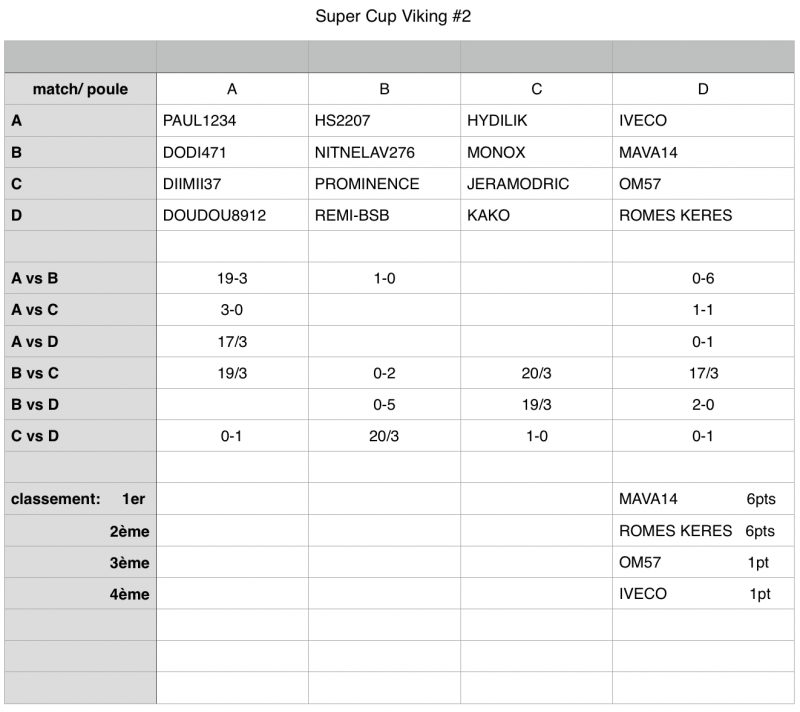Select the ROMES KERES player cell in row D

703,215
